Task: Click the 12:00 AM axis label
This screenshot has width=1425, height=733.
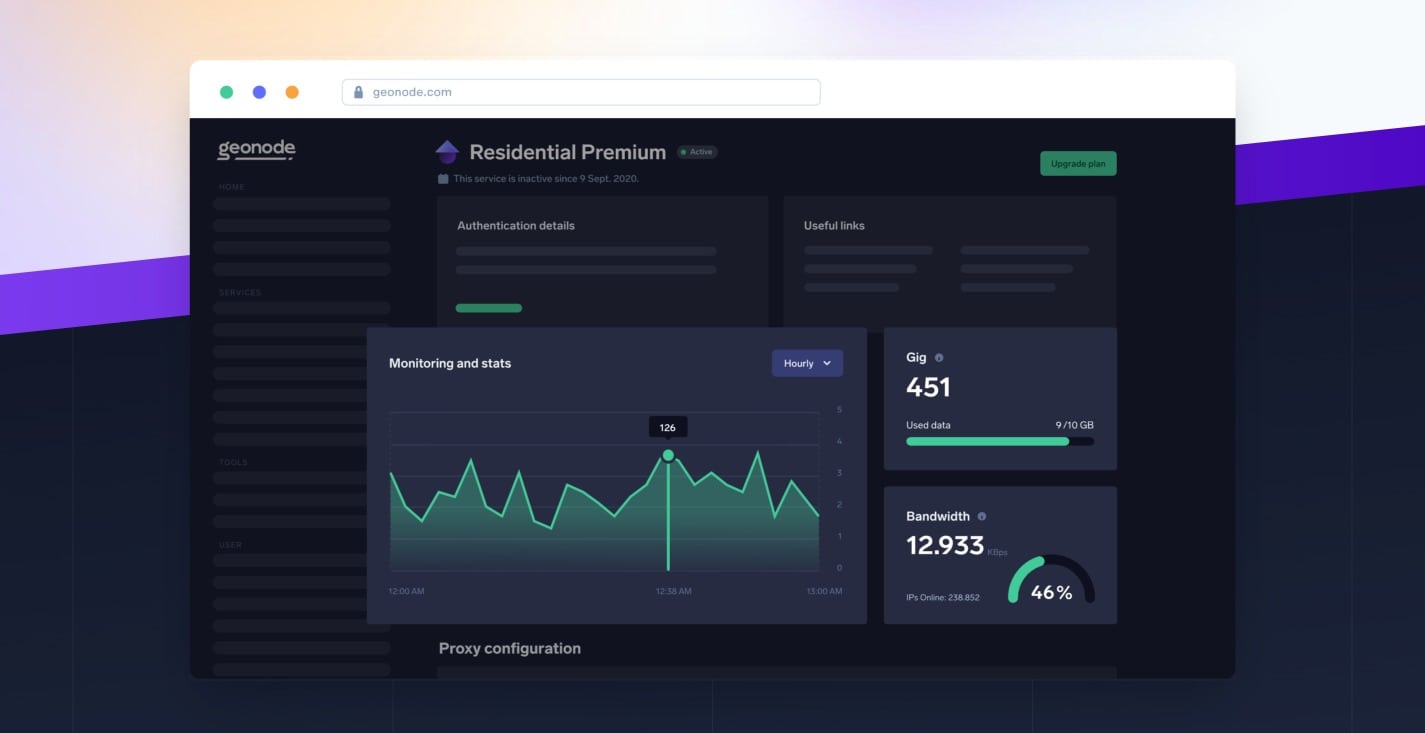Action: 406,591
